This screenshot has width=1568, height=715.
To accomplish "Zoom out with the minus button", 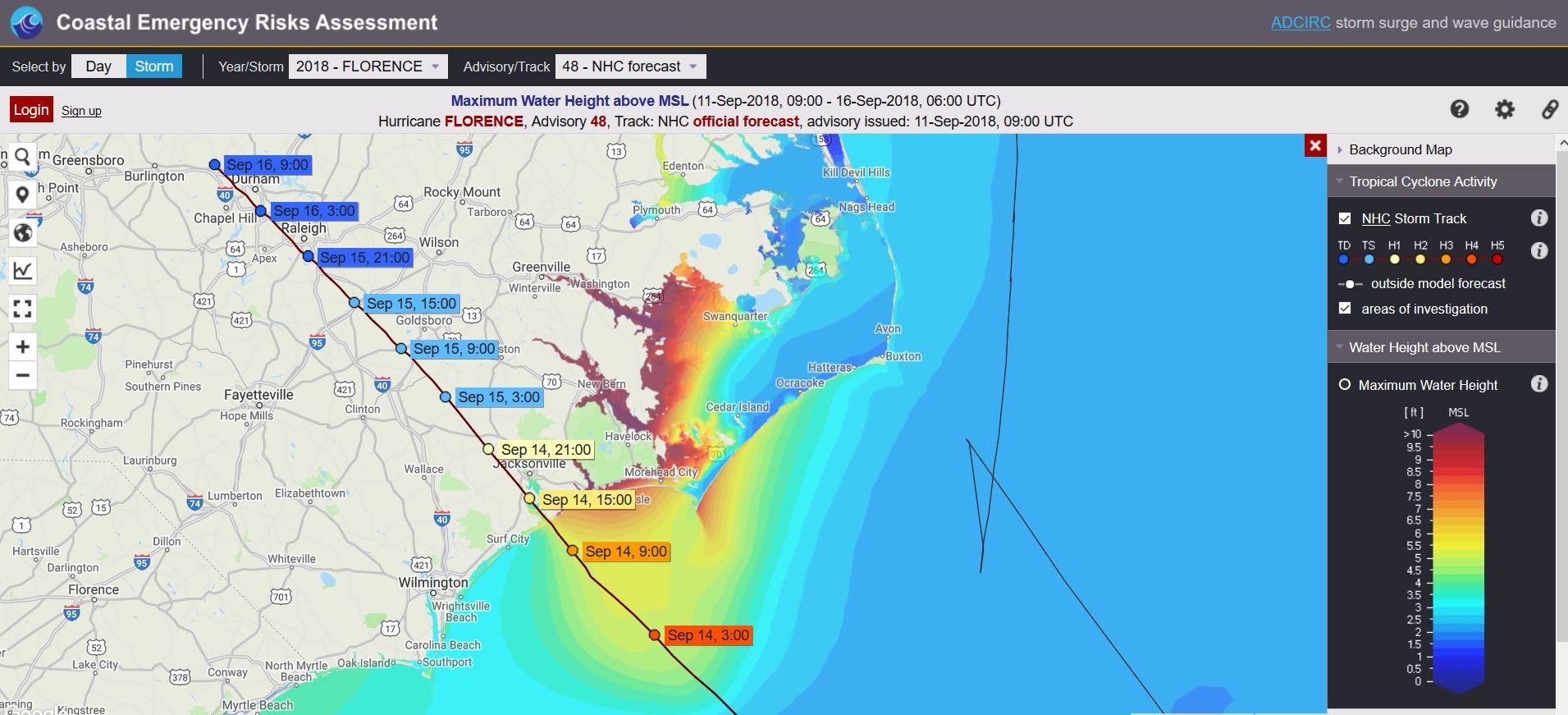I will click(23, 375).
